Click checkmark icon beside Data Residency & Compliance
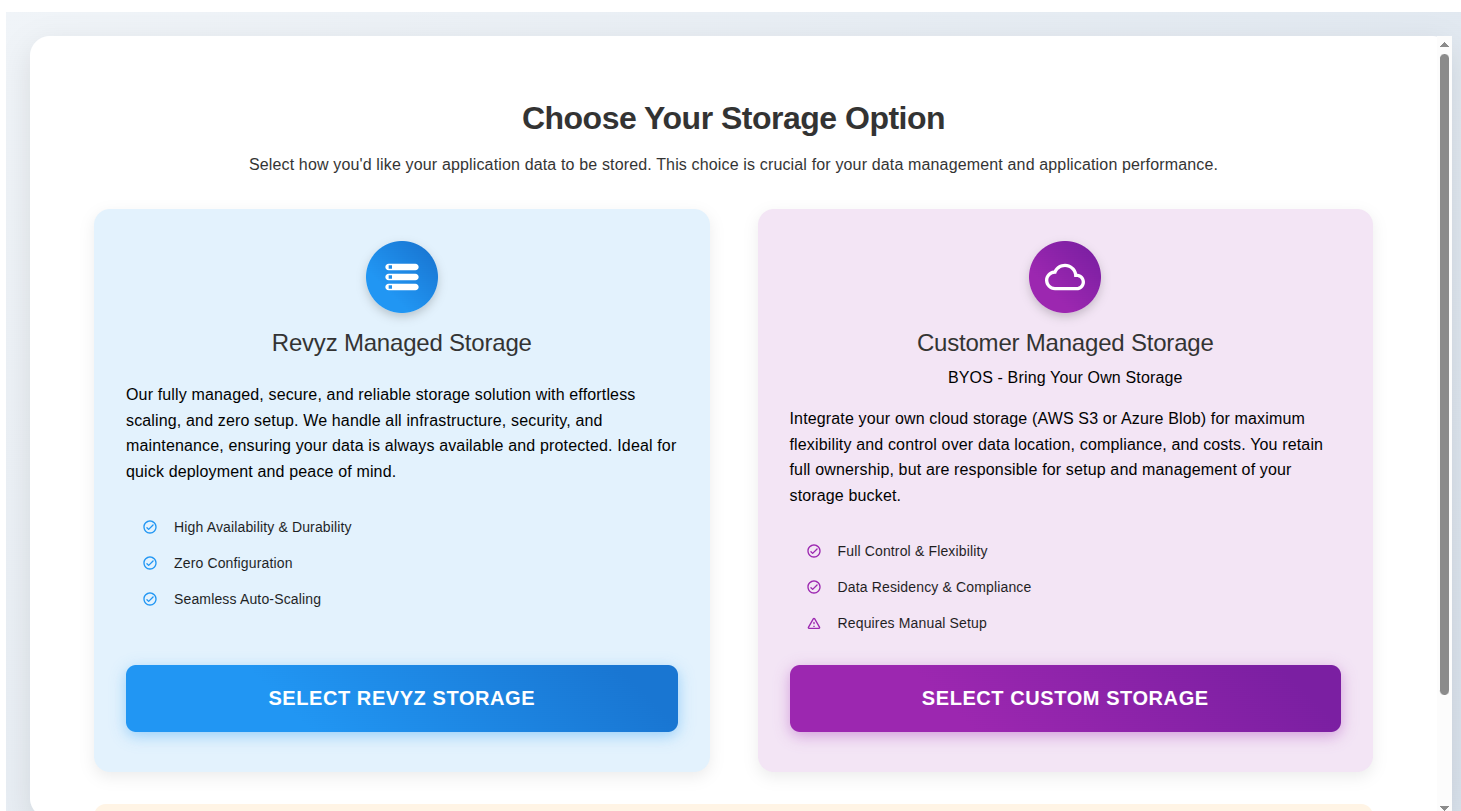The height and width of the screenshot is (811, 1461). tap(814, 587)
